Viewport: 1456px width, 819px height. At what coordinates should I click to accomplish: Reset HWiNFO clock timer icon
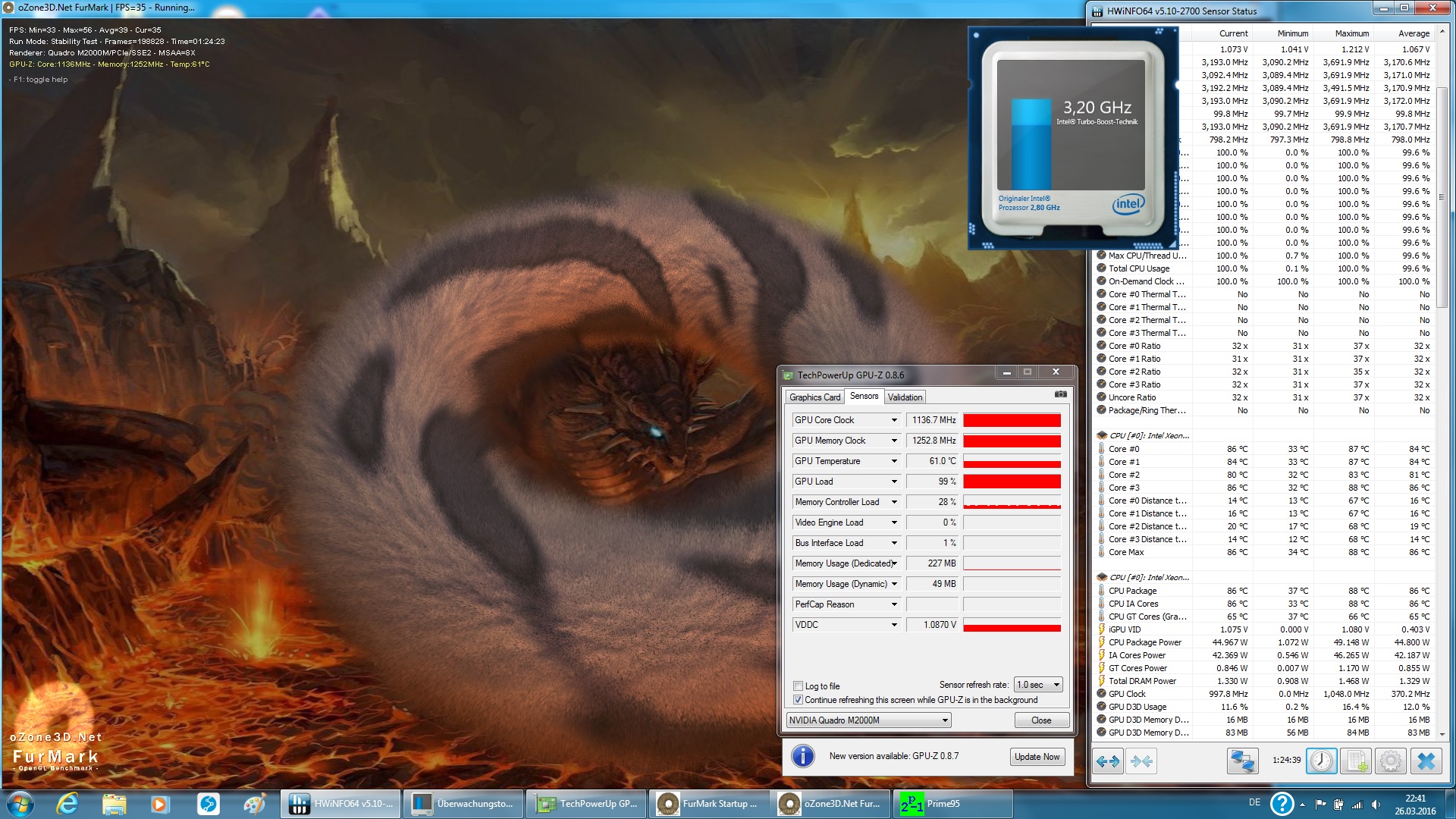(x=1321, y=761)
